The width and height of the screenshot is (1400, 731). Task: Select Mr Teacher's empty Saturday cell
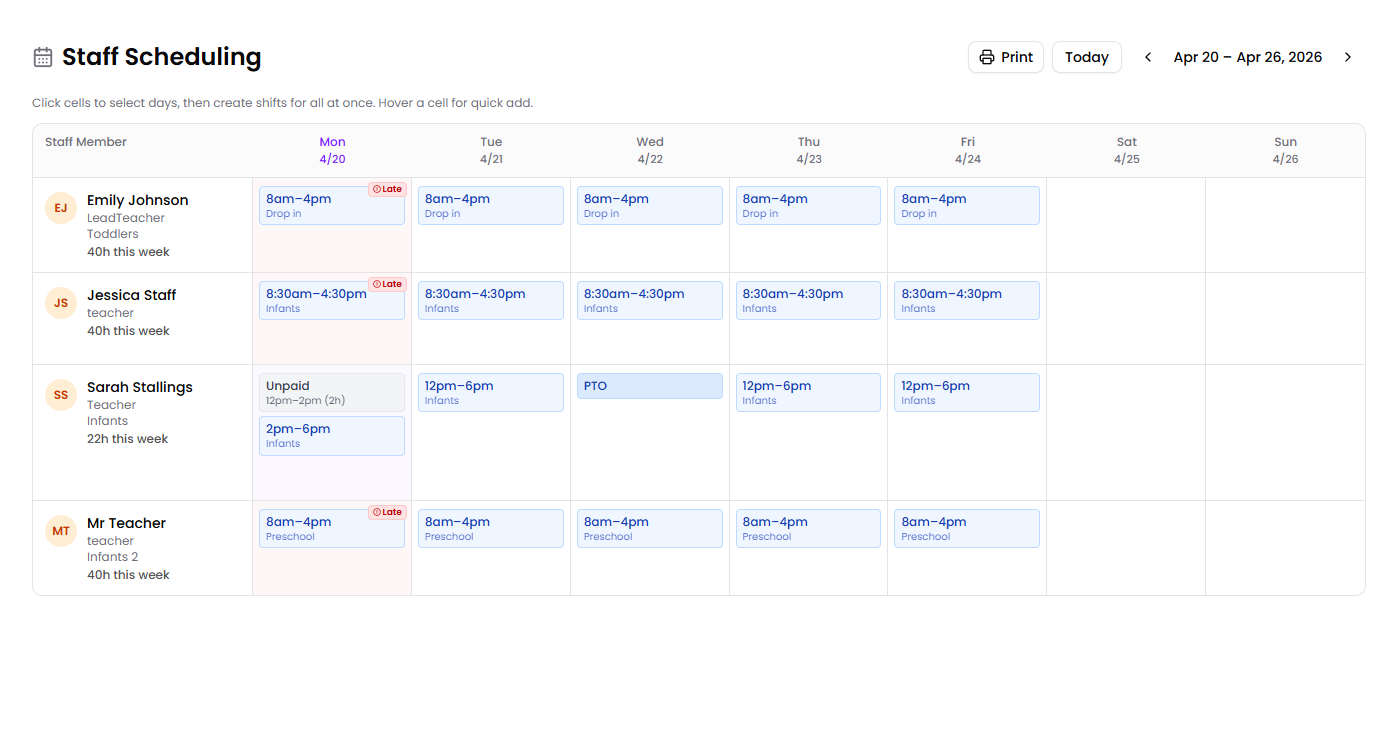(x=1126, y=548)
